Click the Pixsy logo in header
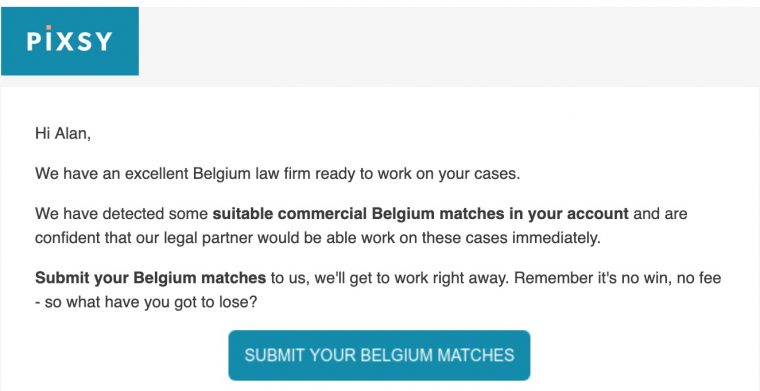 click(70, 41)
